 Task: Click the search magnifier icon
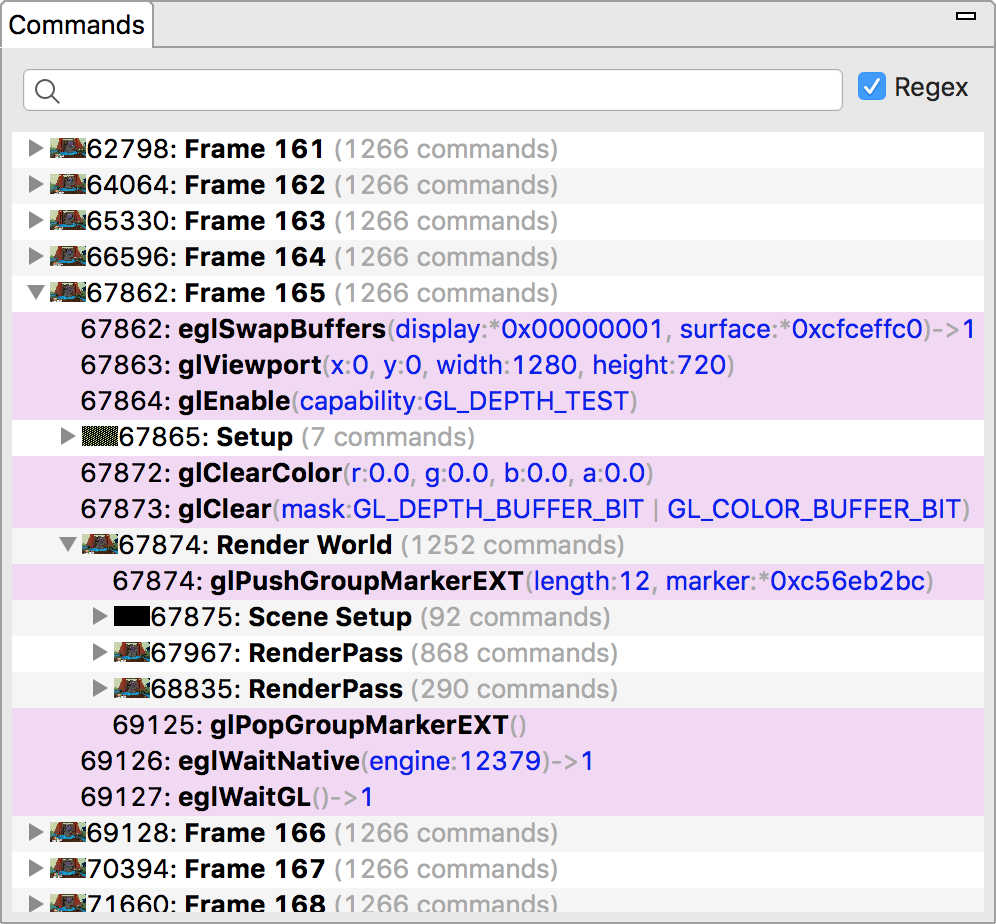point(47,91)
